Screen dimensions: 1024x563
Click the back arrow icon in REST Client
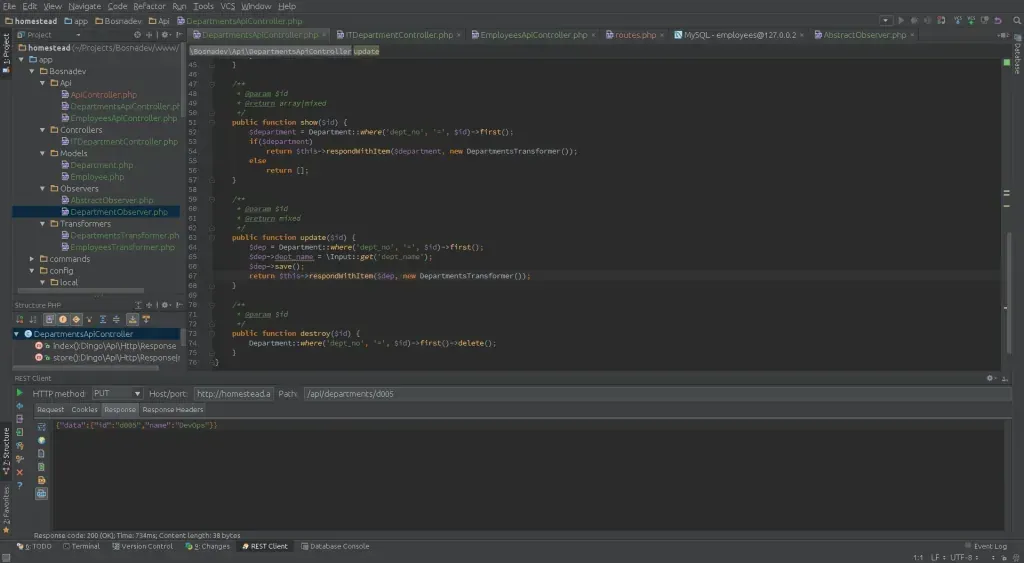point(20,406)
